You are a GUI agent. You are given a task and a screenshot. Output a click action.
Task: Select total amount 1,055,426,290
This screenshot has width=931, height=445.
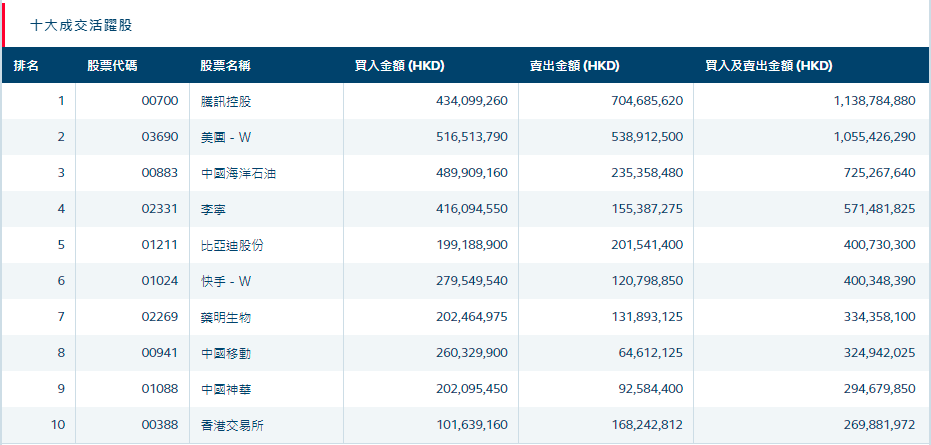875,137
